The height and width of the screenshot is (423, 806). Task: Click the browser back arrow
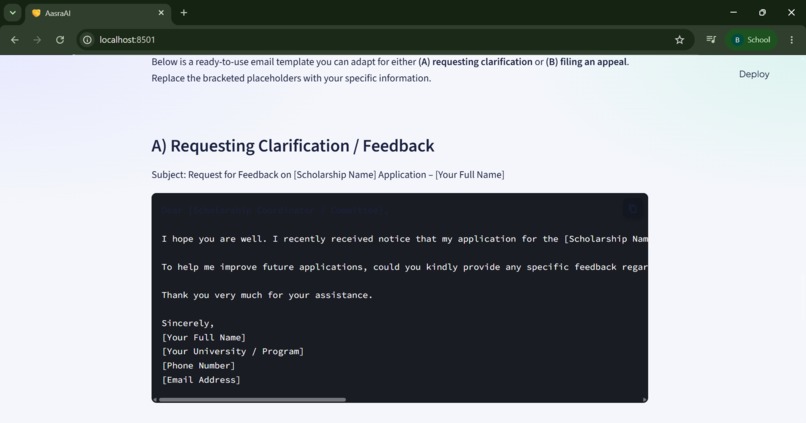pyautogui.click(x=14, y=40)
